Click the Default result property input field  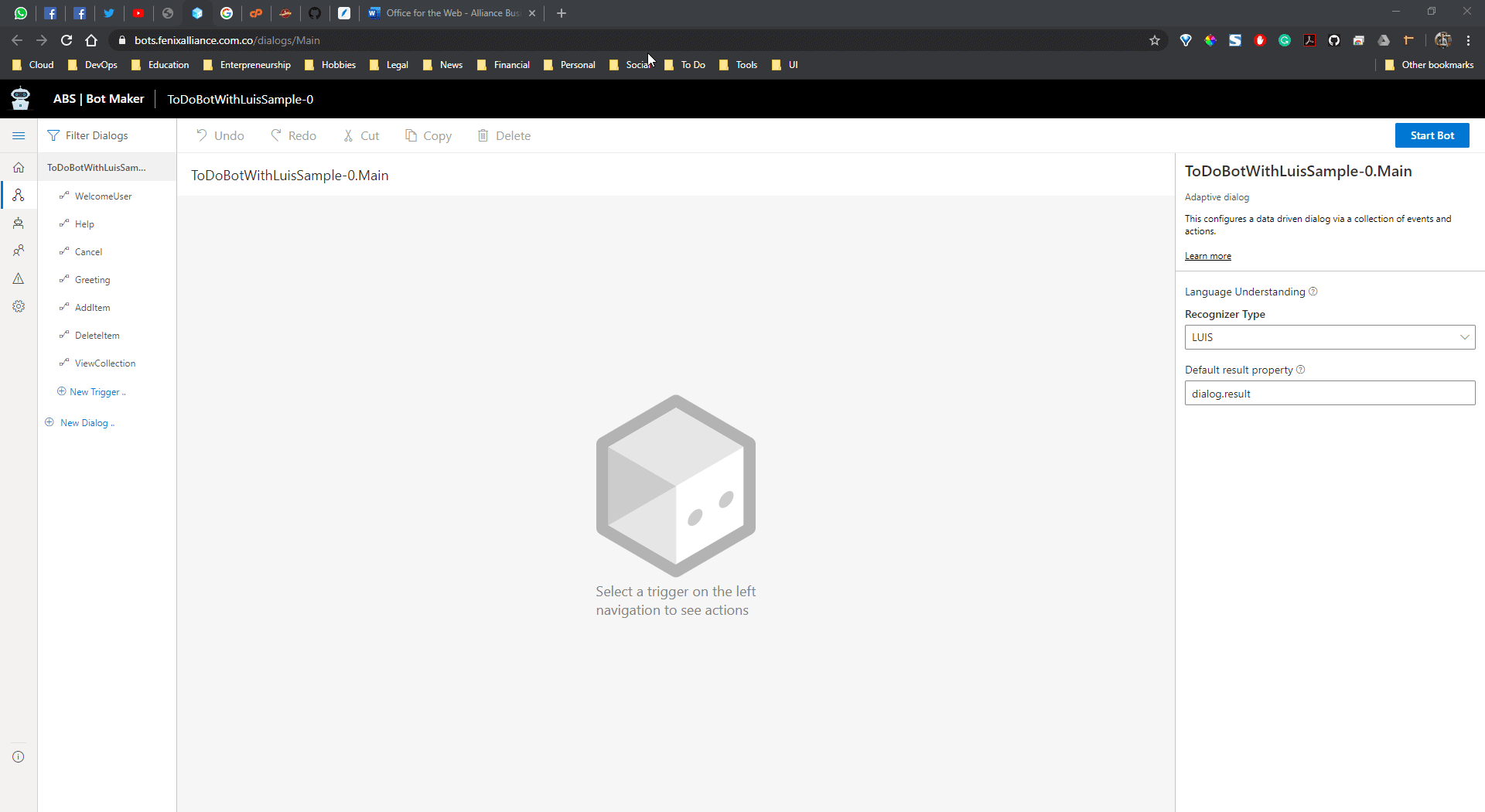point(1330,393)
